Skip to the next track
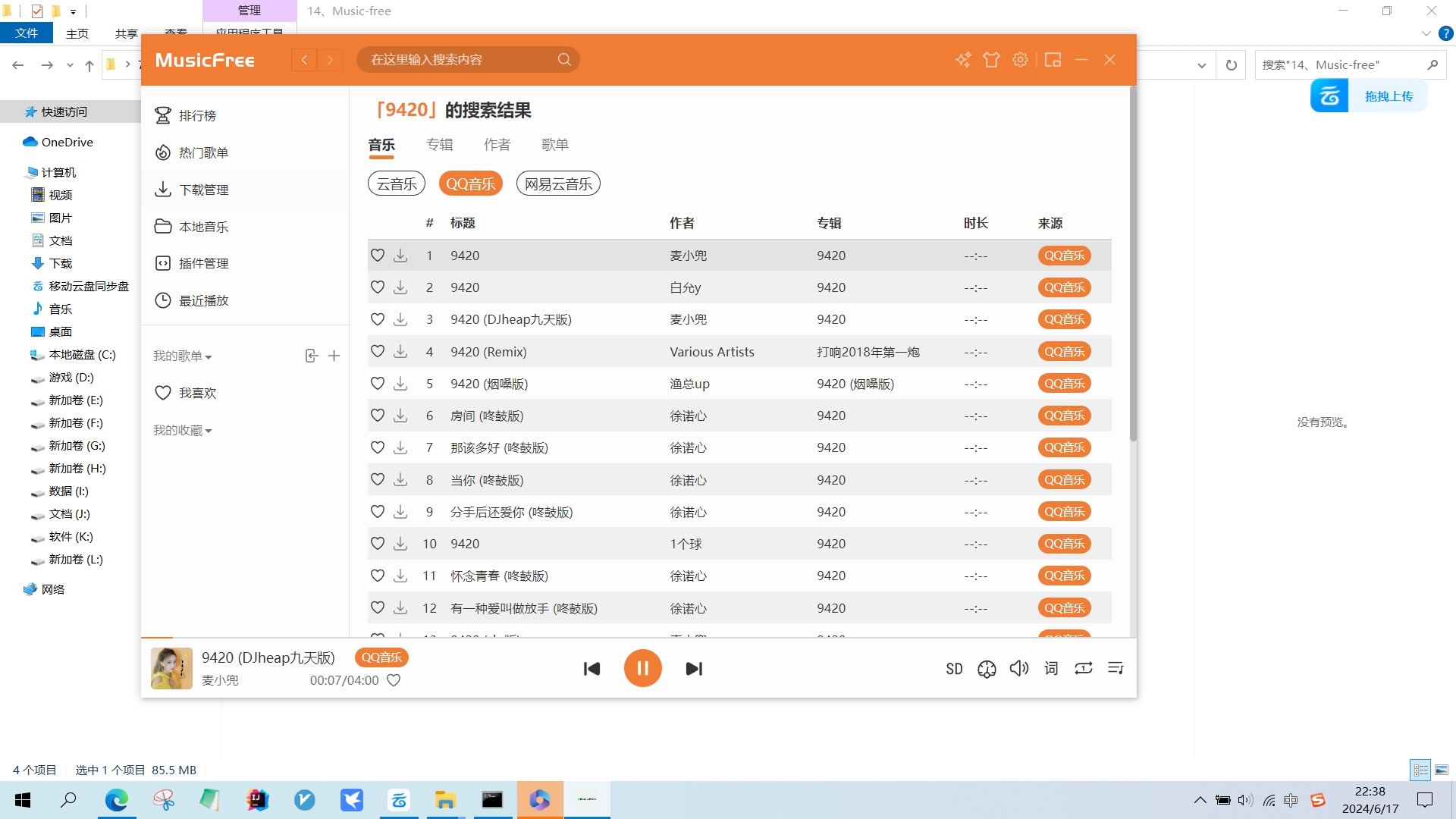This screenshot has width=1456, height=819. tap(694, 668)
